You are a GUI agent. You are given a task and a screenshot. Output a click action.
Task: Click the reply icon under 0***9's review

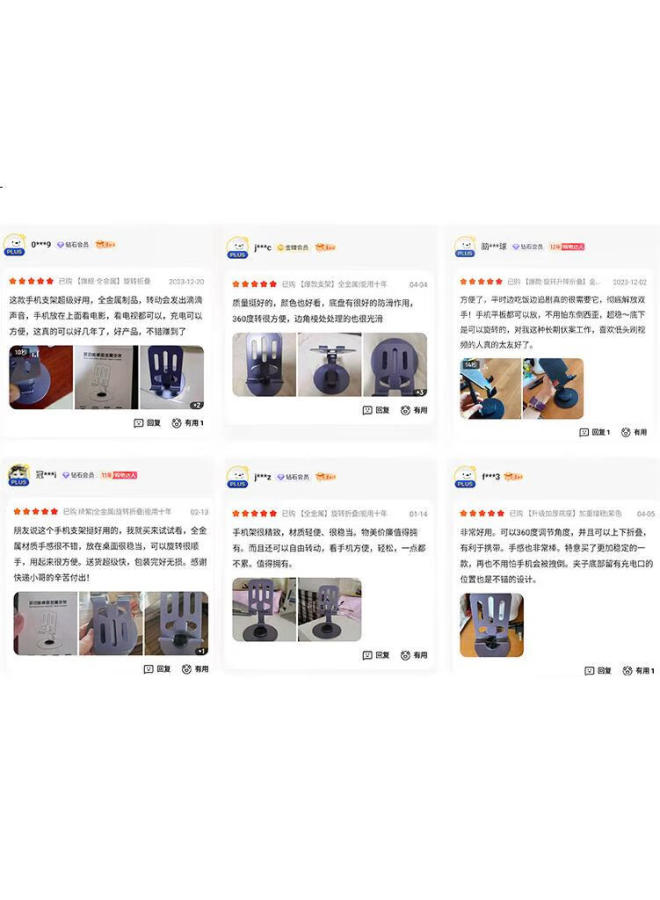click(147, 423)
